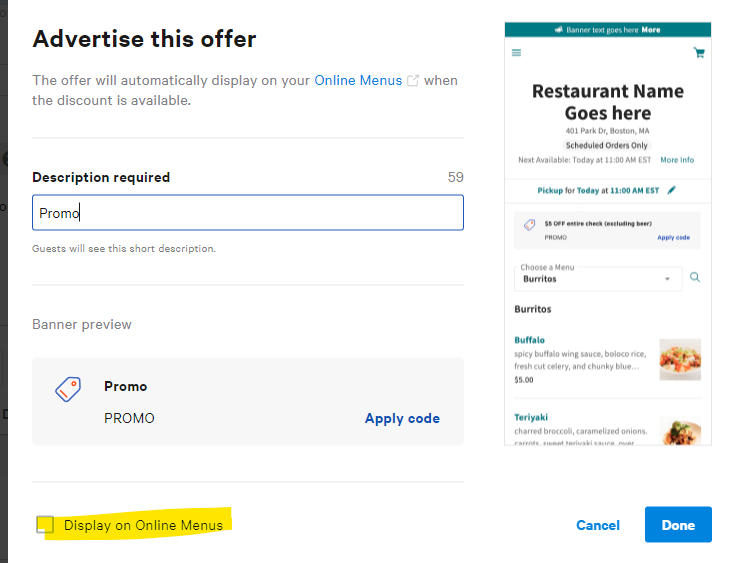Click the hamburger menu icon in preview
Screen dimensions: 731x563
tap(516, 53)
